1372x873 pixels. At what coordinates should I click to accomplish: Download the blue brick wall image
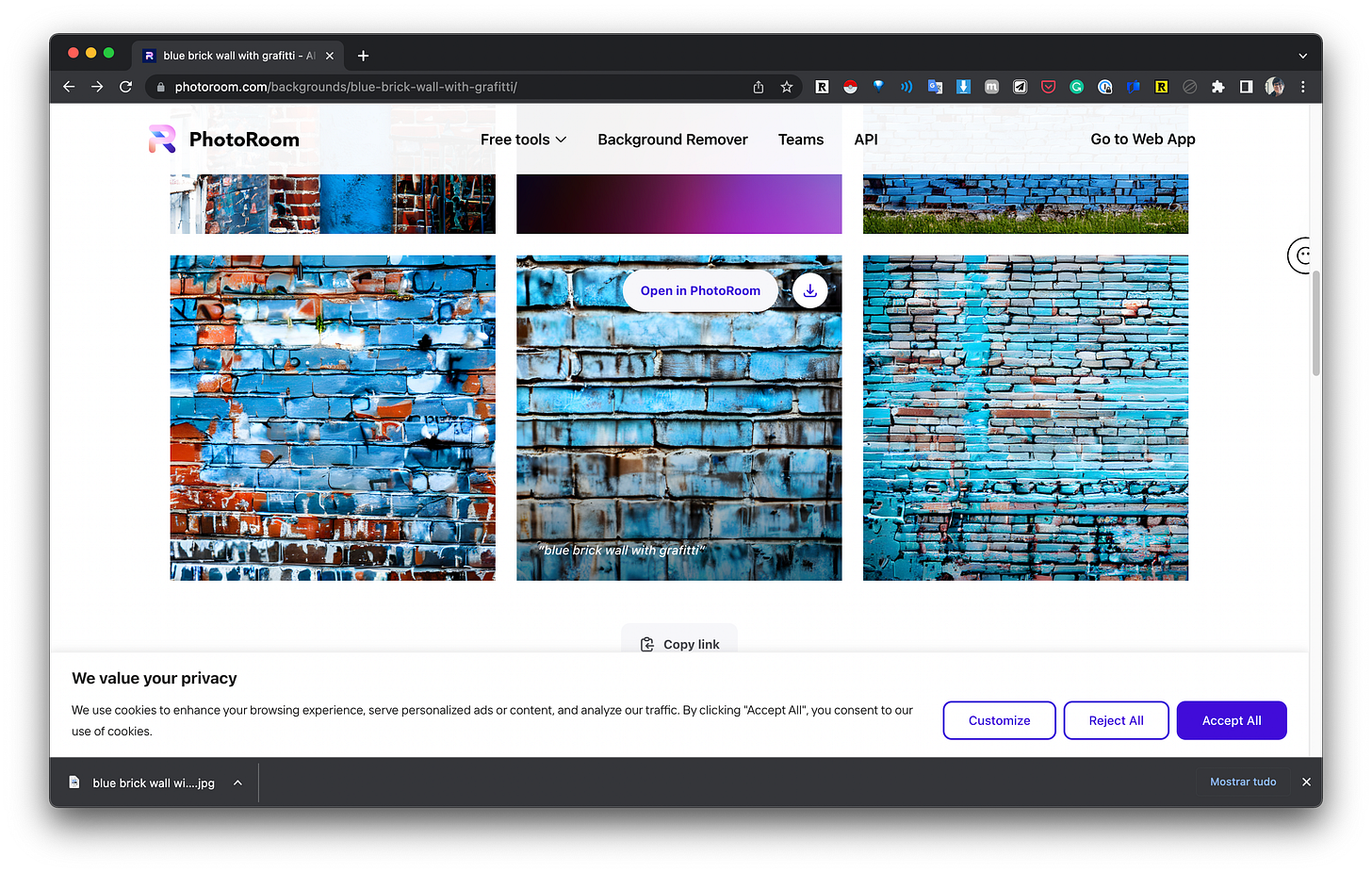810,290
